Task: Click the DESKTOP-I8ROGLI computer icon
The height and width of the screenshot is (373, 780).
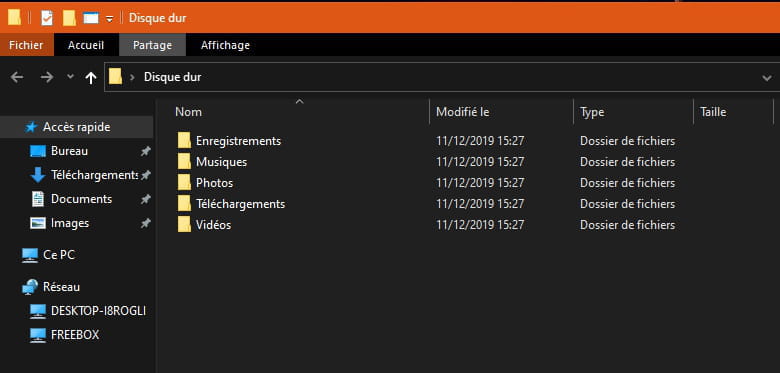Action: tap(38, 311)
